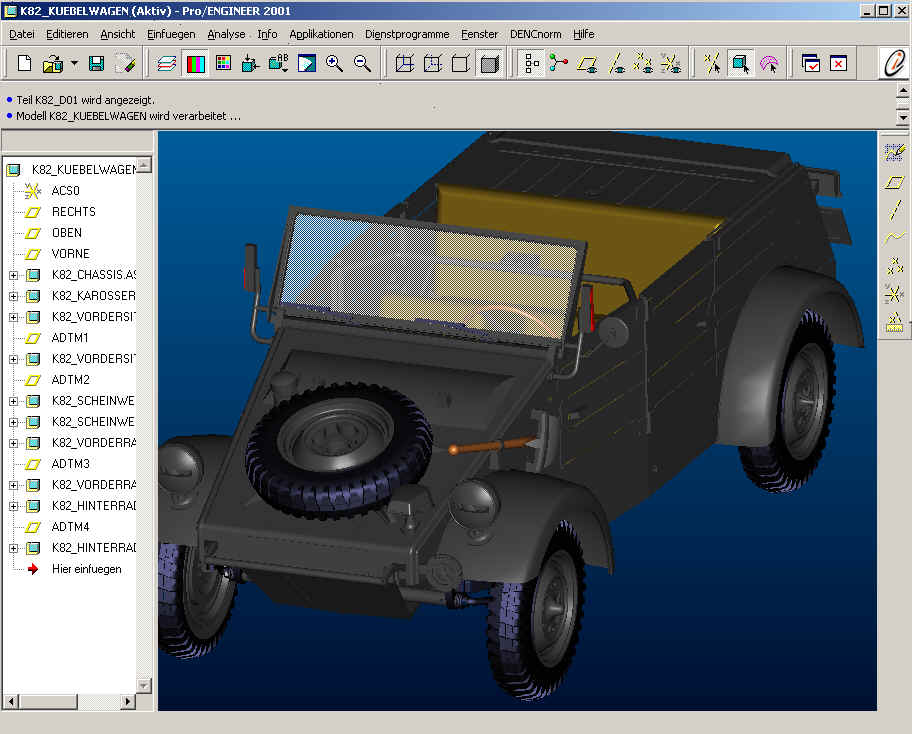
Task: Click the reorient view icon
Action: pyautogui.click(x=250, y=63)
